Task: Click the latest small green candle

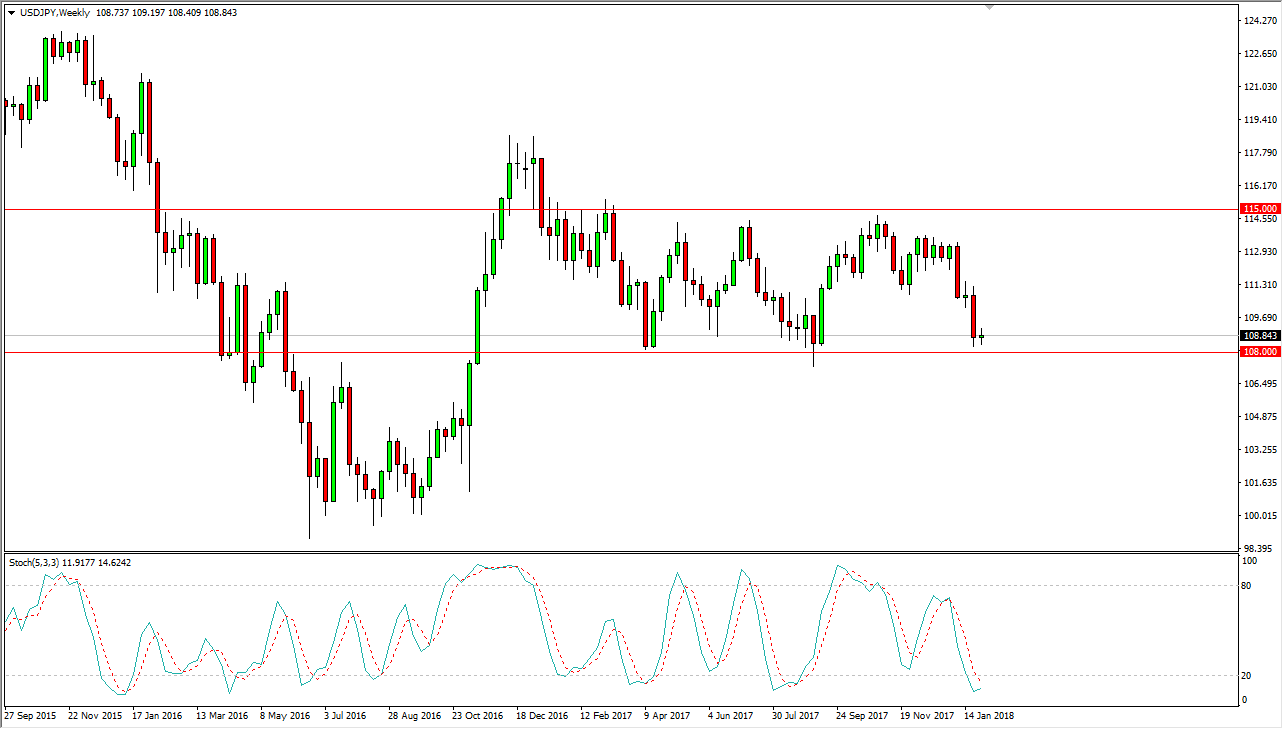Action: [982, 337]
